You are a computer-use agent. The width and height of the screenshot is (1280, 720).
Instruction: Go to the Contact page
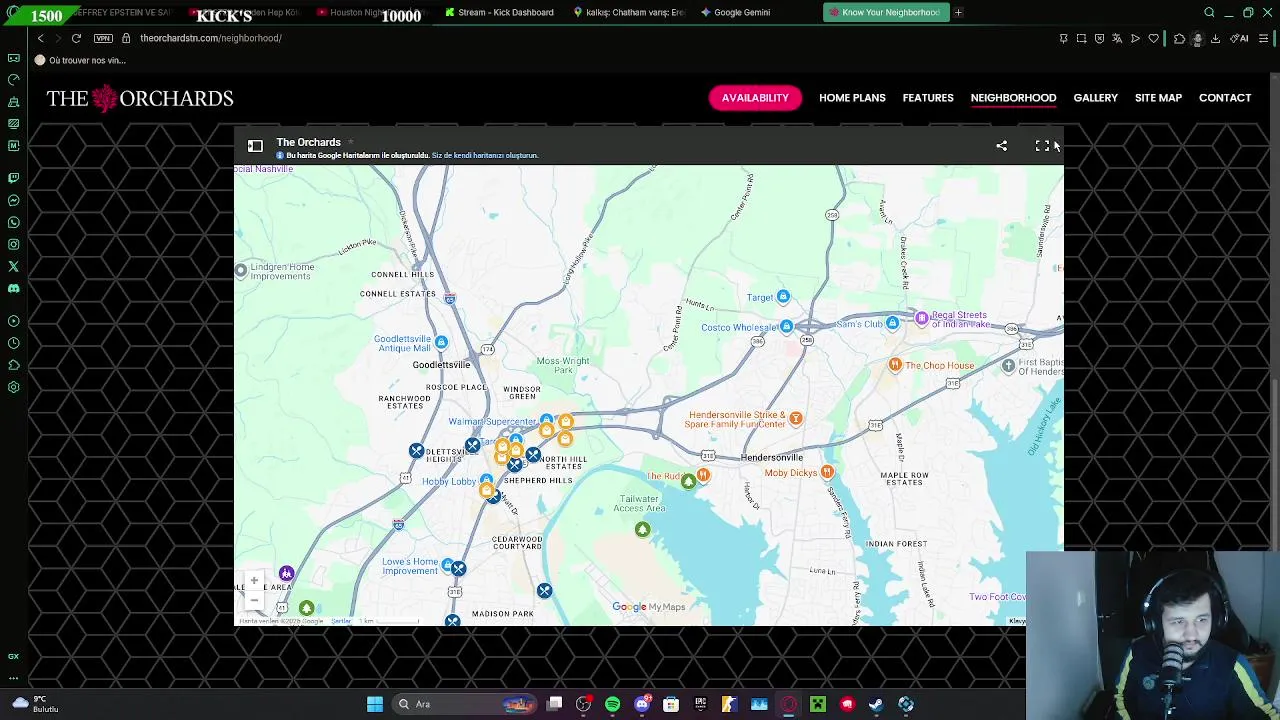1225,98
